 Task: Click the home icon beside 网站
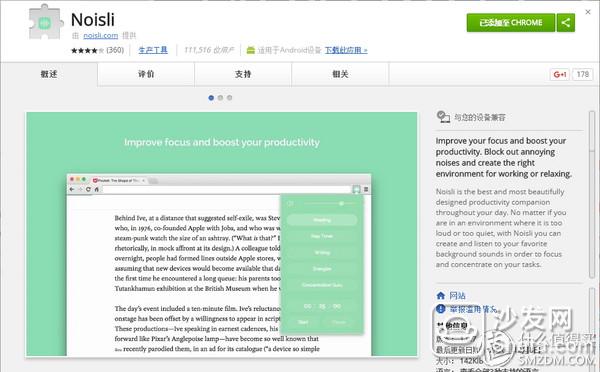(441, 296)
